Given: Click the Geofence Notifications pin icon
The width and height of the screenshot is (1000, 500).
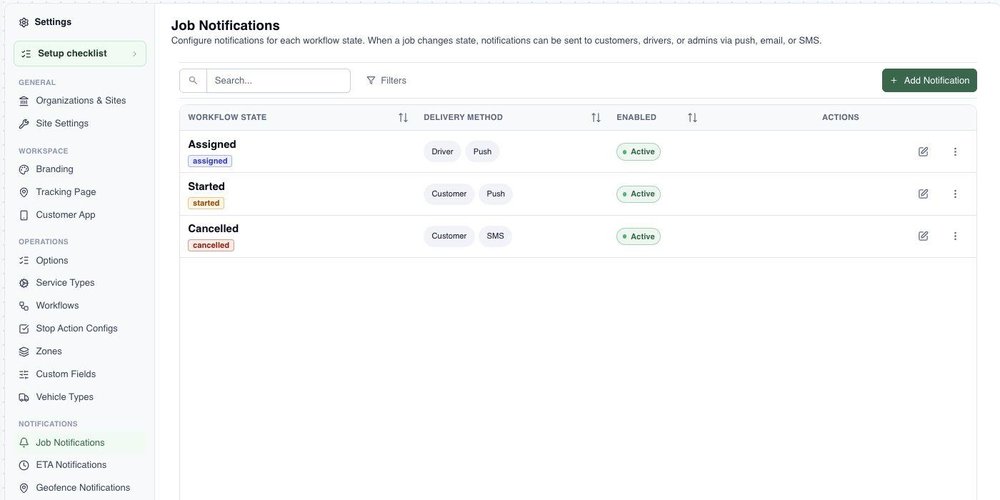Looking at the screenshot, I should click(24, 488).
